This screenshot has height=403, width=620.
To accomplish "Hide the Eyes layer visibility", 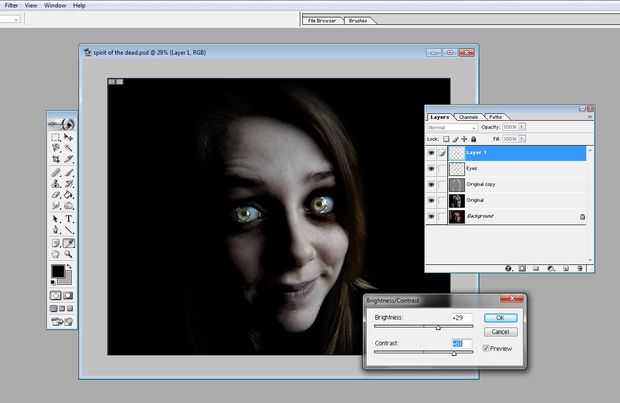I will click(x=431, y=169).
